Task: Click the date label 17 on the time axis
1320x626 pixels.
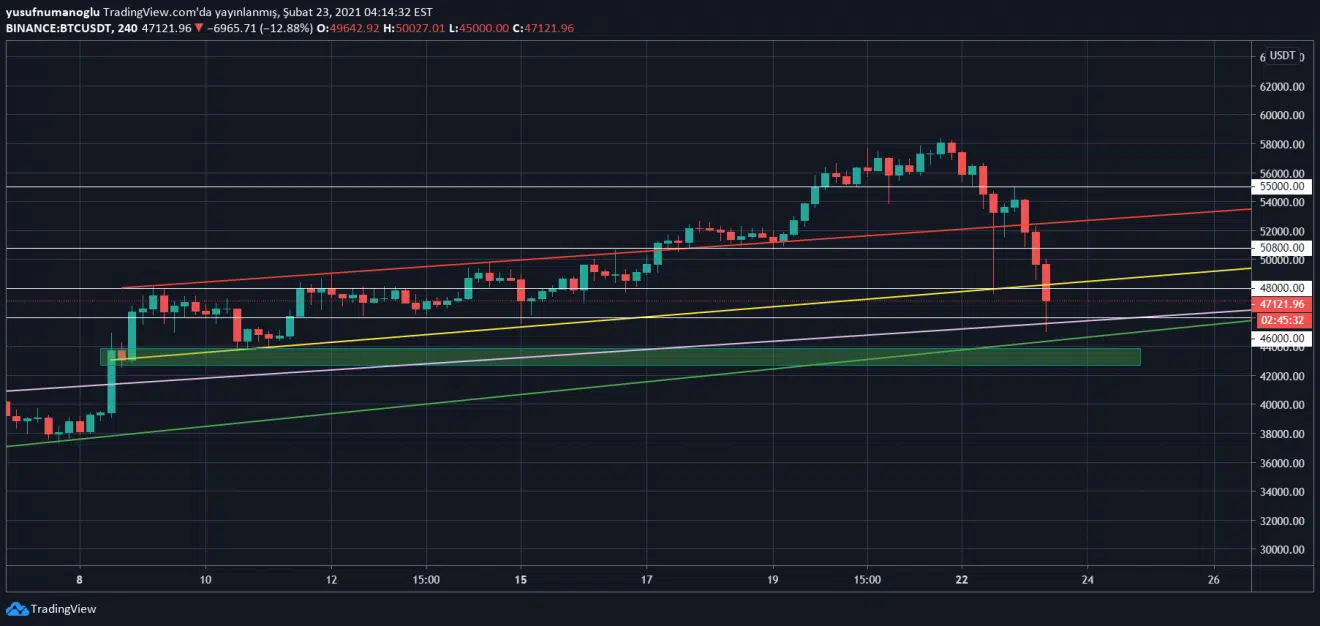Action: [x=647, y=579]
